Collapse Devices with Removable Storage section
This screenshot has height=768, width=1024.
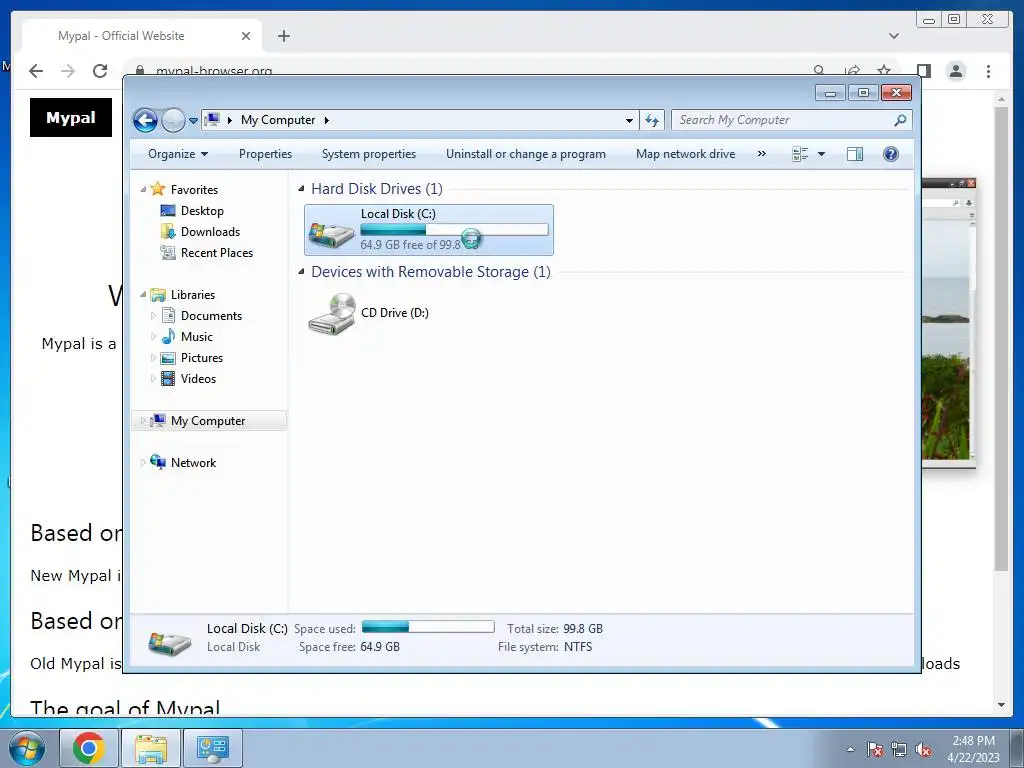301,272
